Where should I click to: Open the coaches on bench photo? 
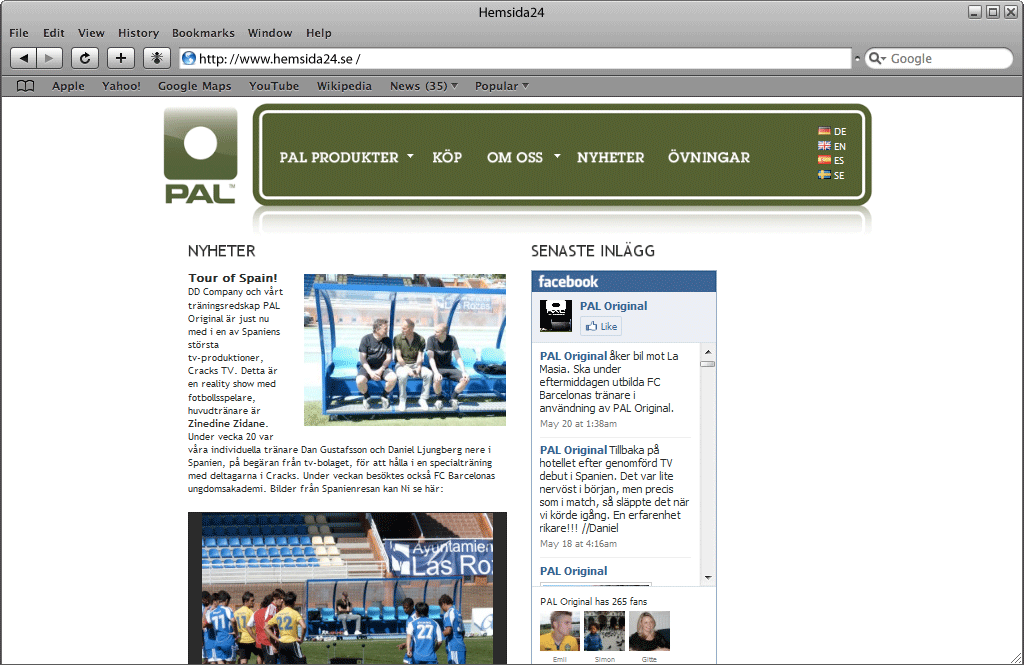point(405,349)
